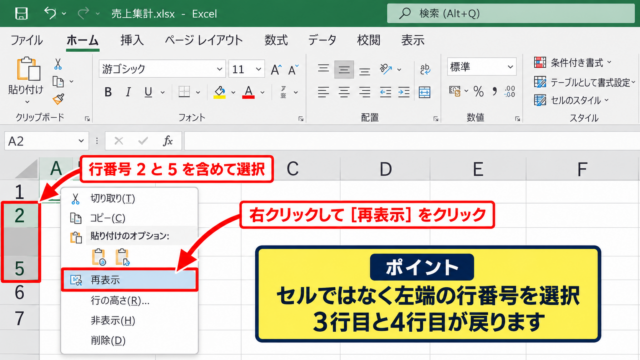Open 条件付き書式 conditional formatting

click(573, 63)
